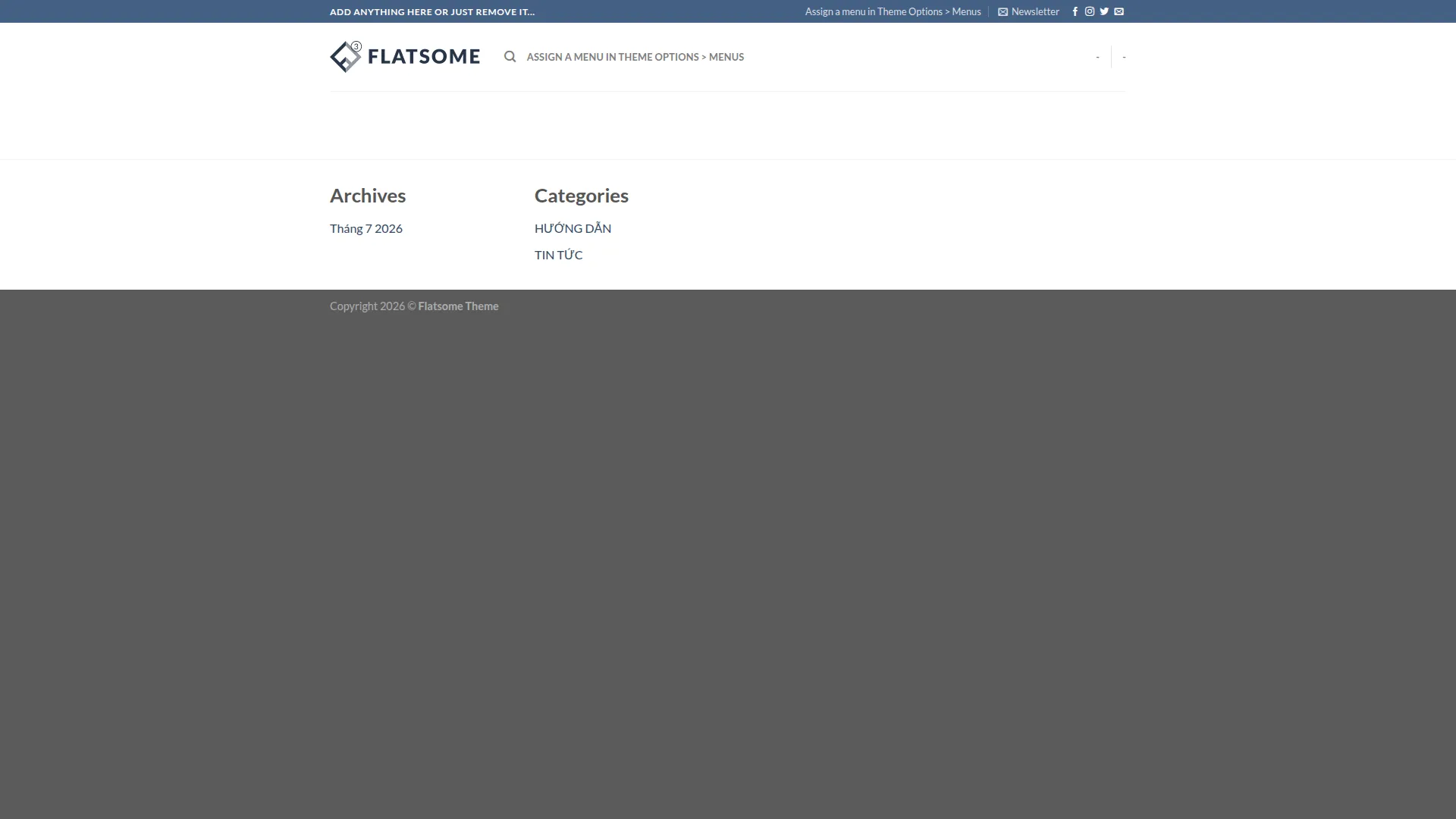Open the Newsletter link
The image size is (1456, 819).
coord(1028,11)
